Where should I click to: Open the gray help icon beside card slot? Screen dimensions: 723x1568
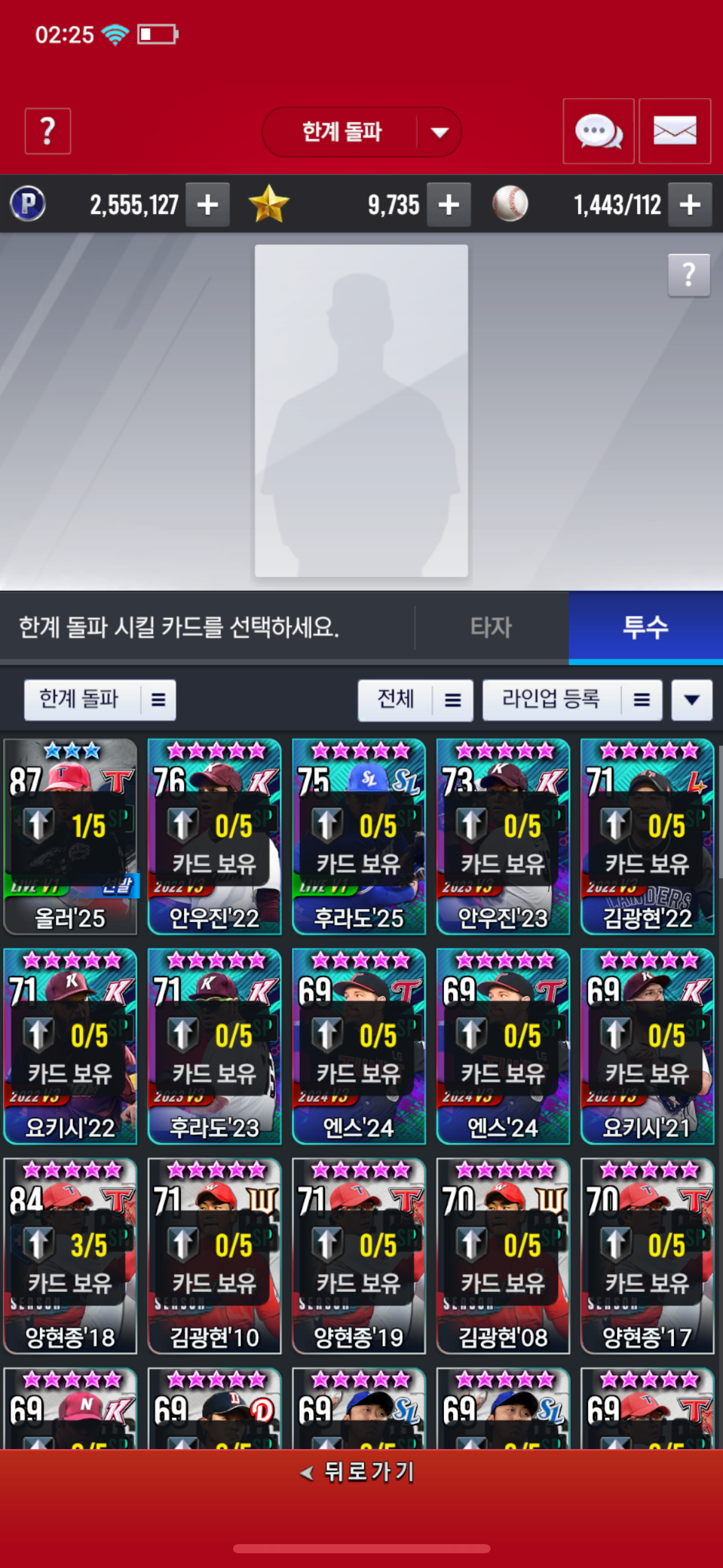click(x=689, y=275)
